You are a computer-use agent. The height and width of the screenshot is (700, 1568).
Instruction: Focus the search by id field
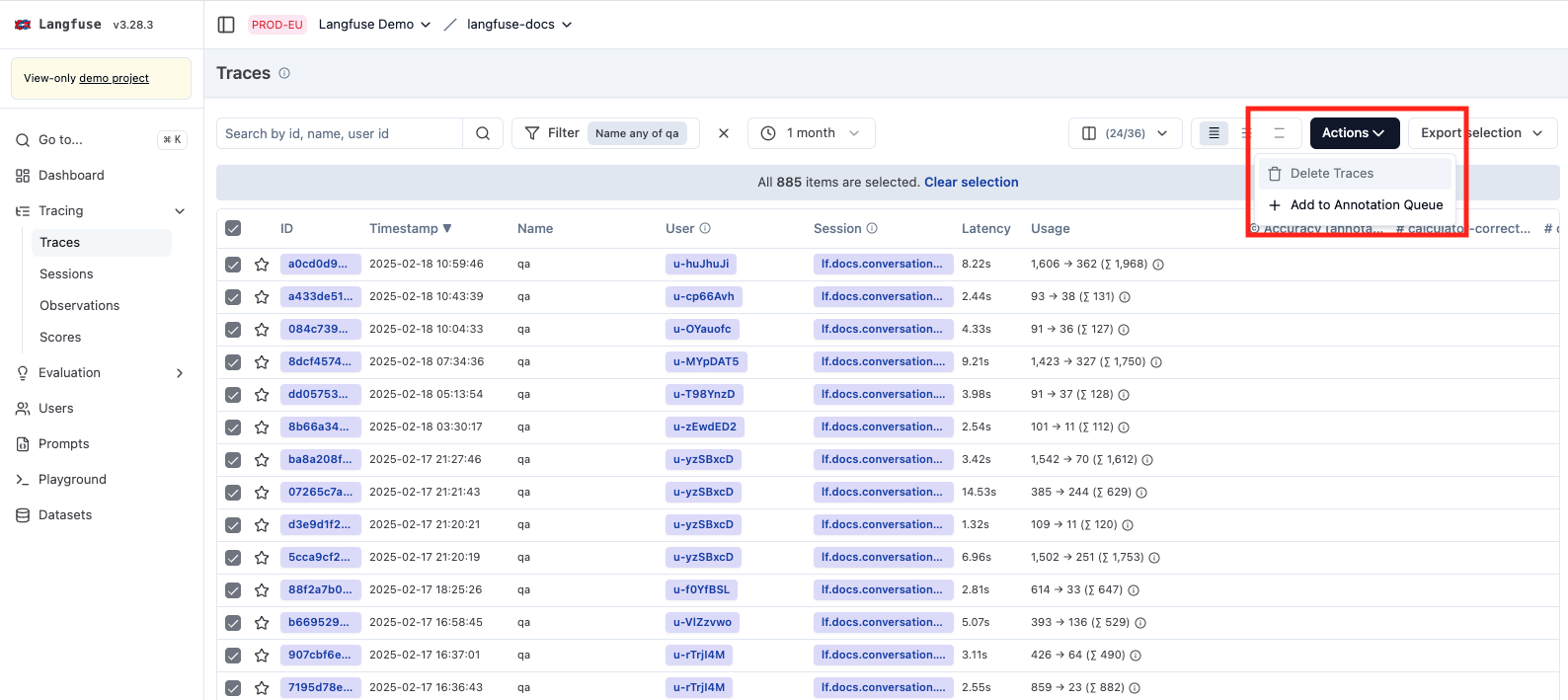339,133
